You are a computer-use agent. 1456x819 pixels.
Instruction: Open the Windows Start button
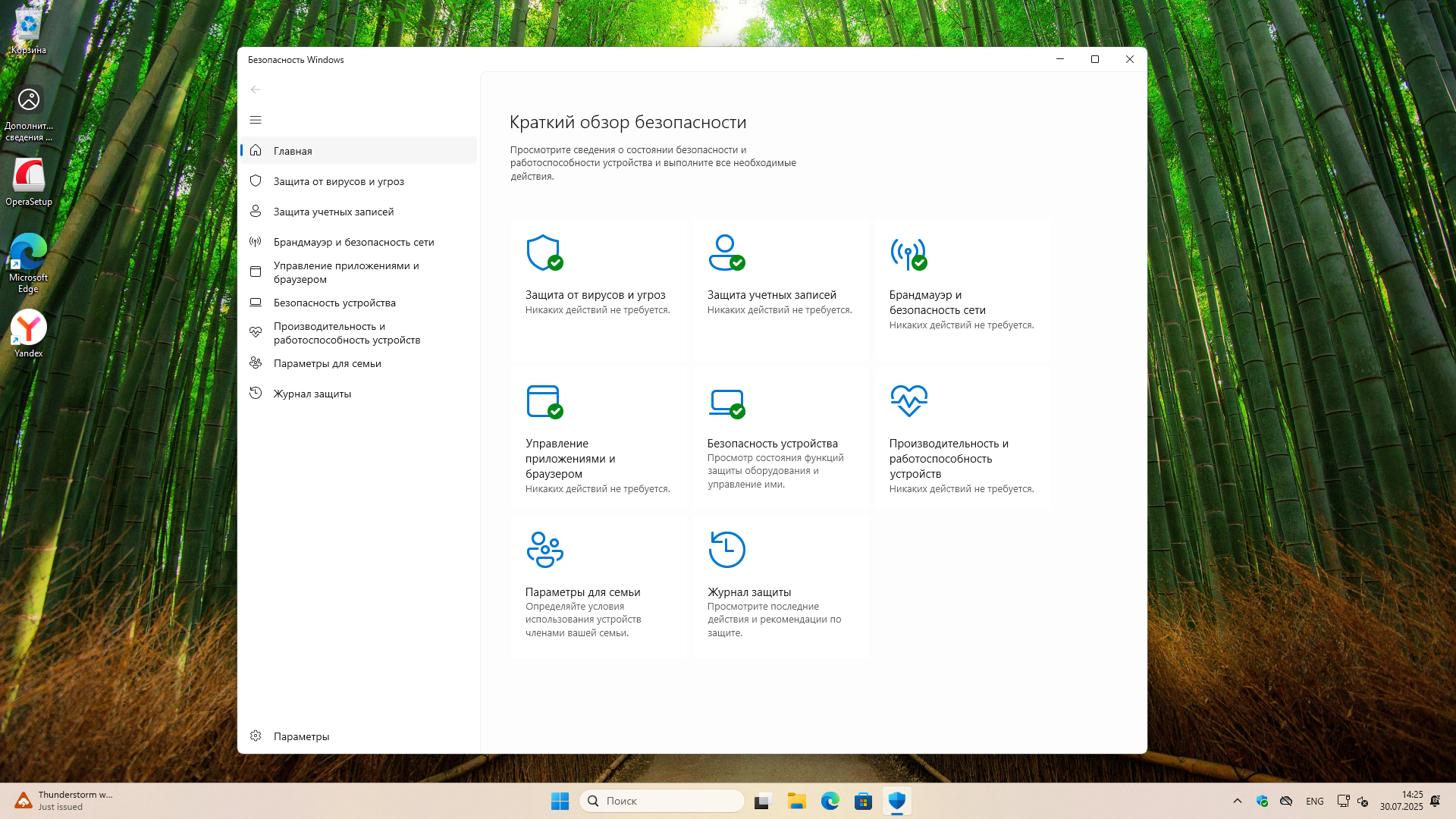(x=560, y=801)
